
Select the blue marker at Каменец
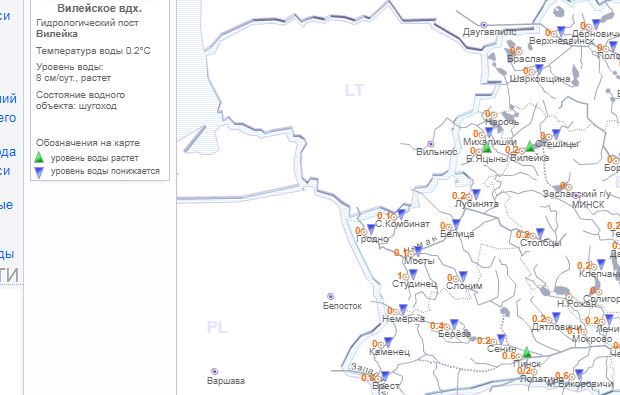(388, 342)
